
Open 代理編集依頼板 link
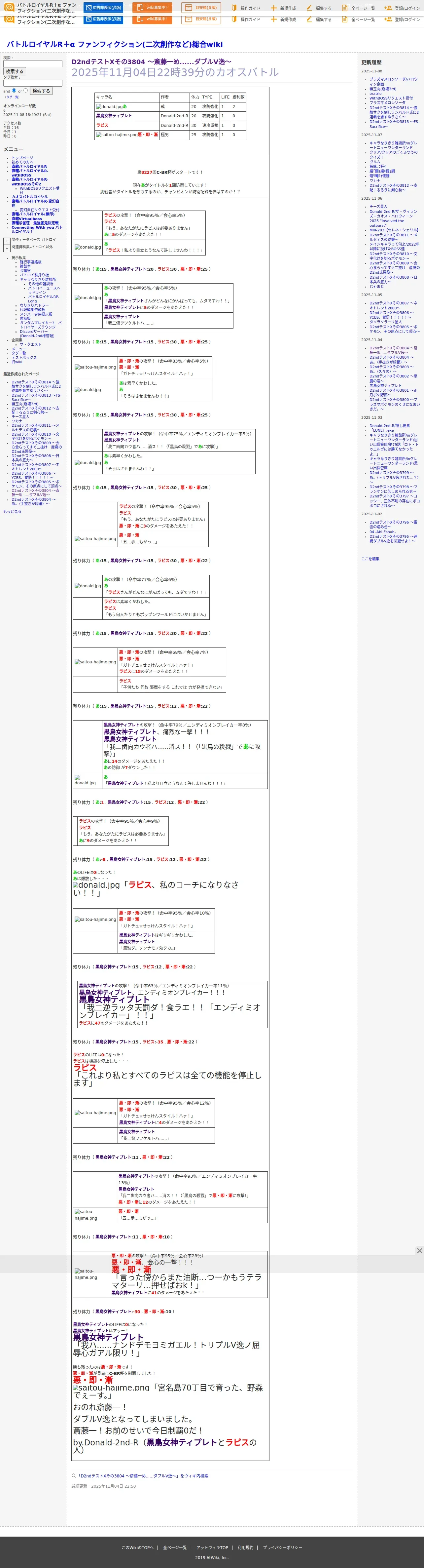click(x=32, y=309)
